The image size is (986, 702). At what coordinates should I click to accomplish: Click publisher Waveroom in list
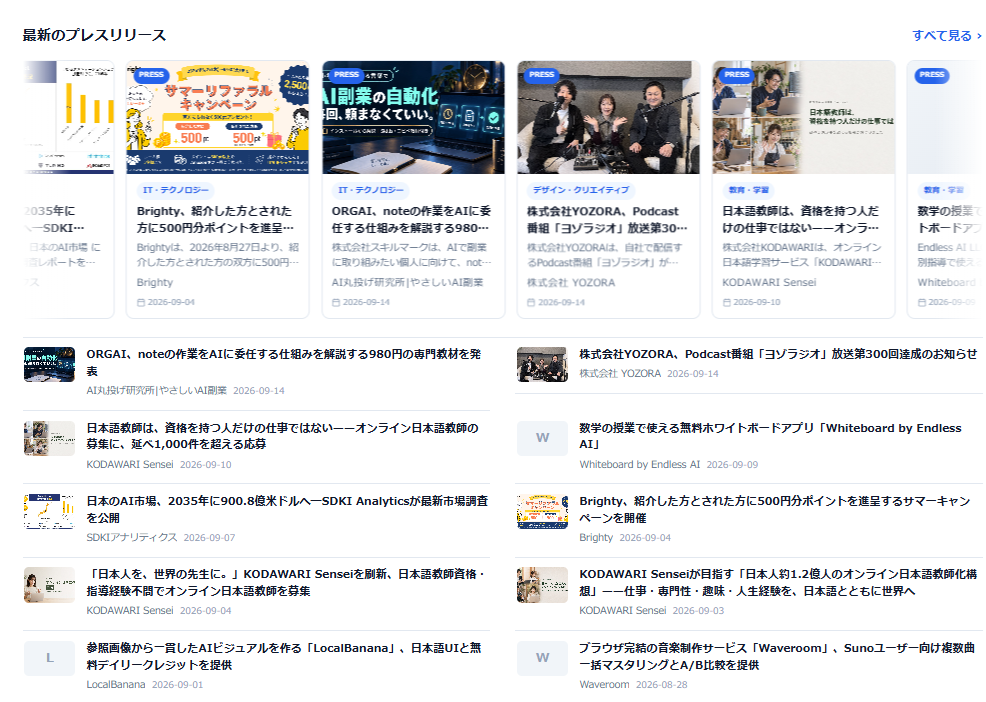pos(604,684)
